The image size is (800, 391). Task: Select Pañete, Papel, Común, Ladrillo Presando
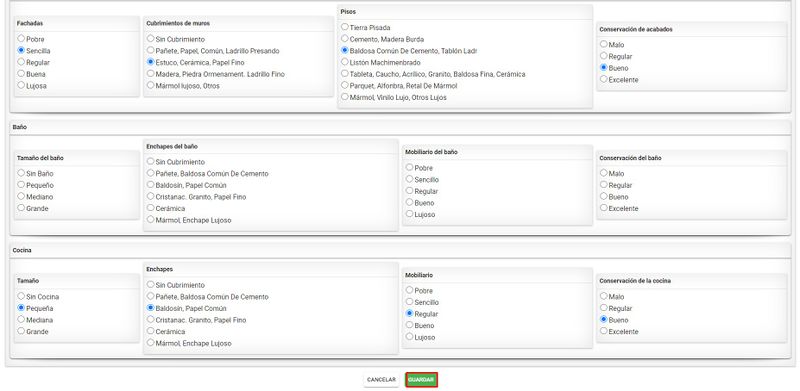[x=151, y=51]
